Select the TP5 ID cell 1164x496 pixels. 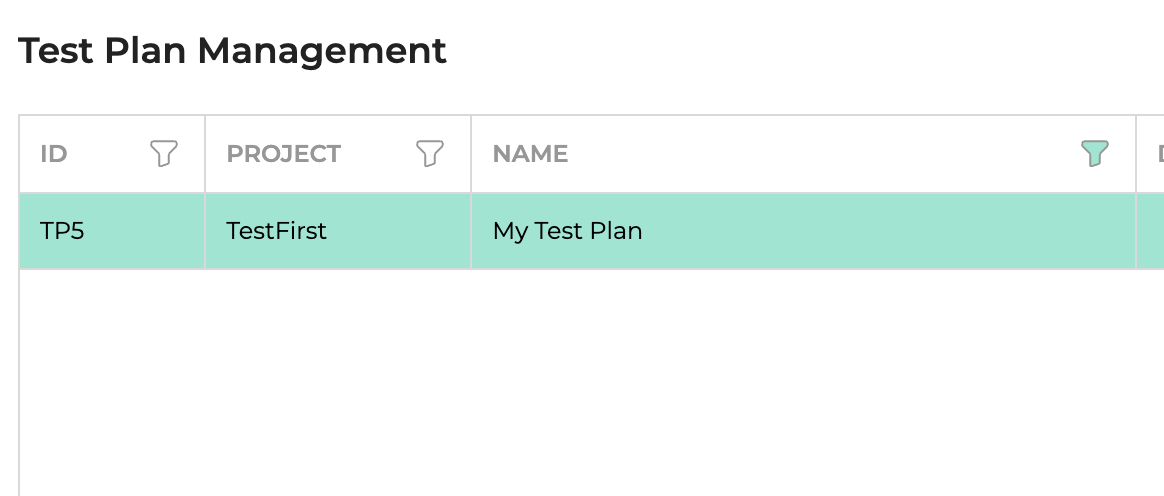[x=112, y=231]
